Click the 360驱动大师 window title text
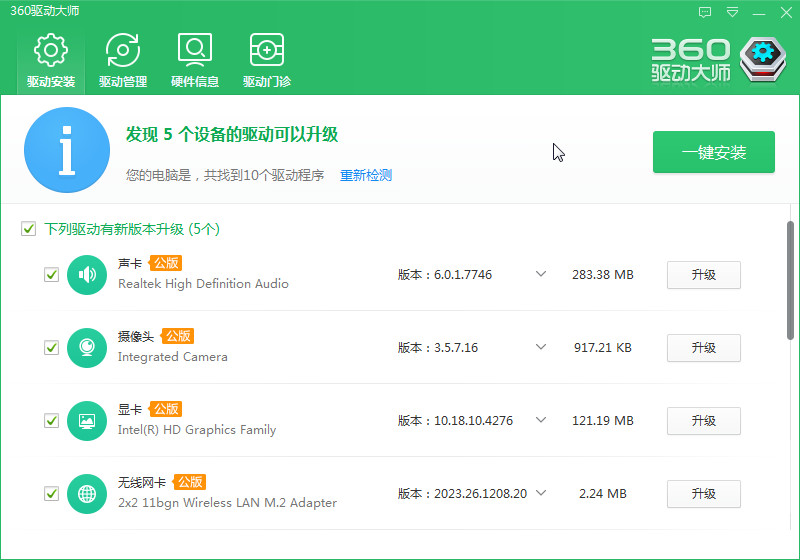This screenshot has width=800, height=560. click(45, 11)
